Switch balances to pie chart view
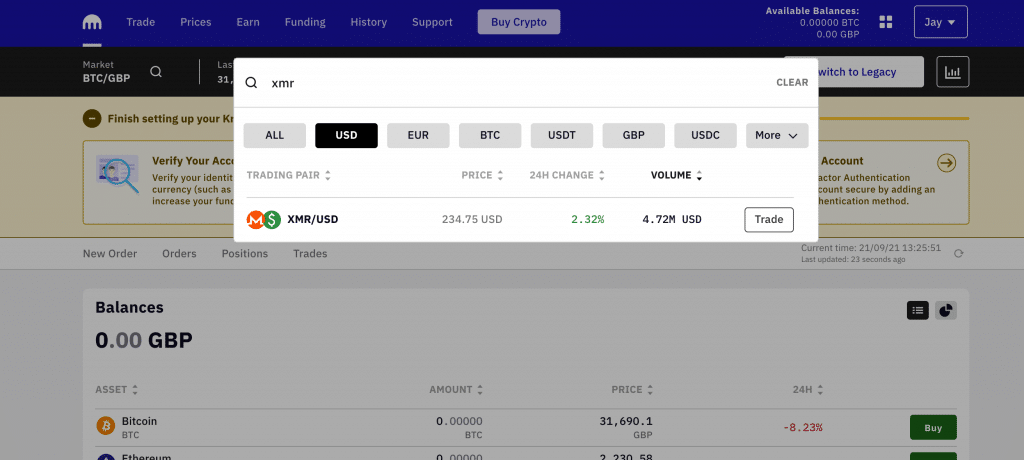The width and height of the screenshot is (1024, 460). pyautogui.click(x=945, y=310)
